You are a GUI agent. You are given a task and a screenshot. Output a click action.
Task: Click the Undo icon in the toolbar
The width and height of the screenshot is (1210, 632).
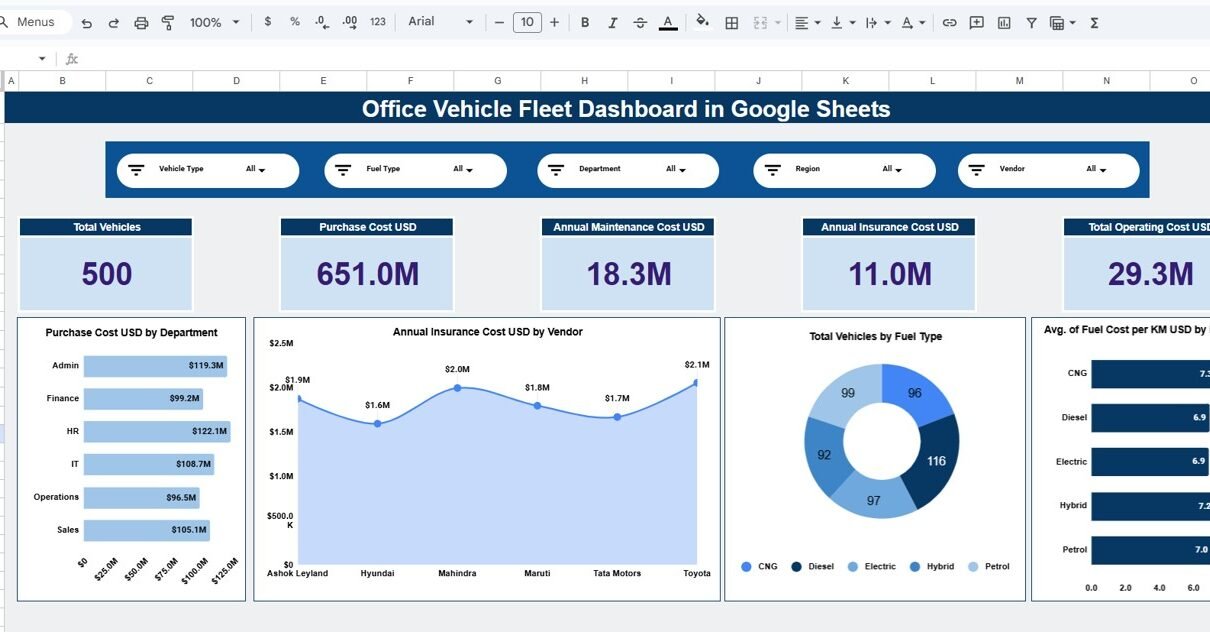coord(87,22)
